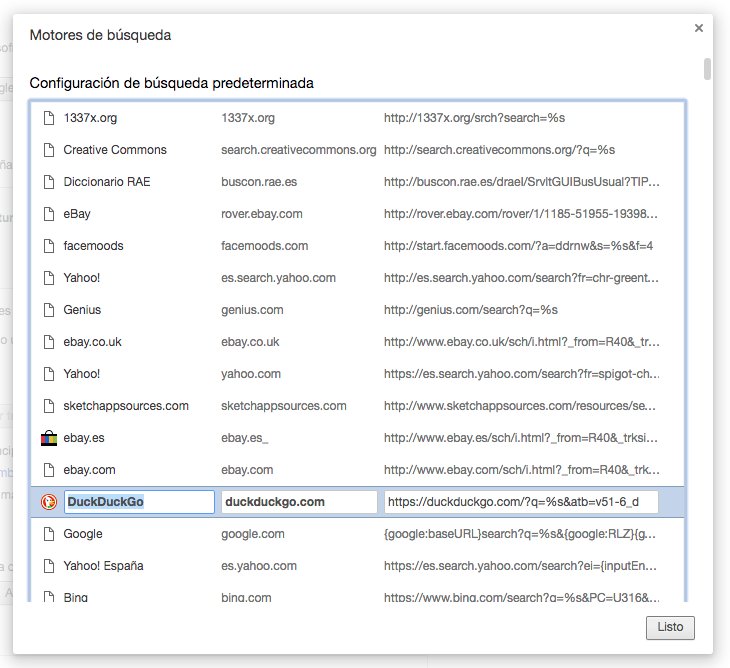The height and width of the screenshot is (668, 730).
Task: Click the page icon beside Google
Action: 49,534
